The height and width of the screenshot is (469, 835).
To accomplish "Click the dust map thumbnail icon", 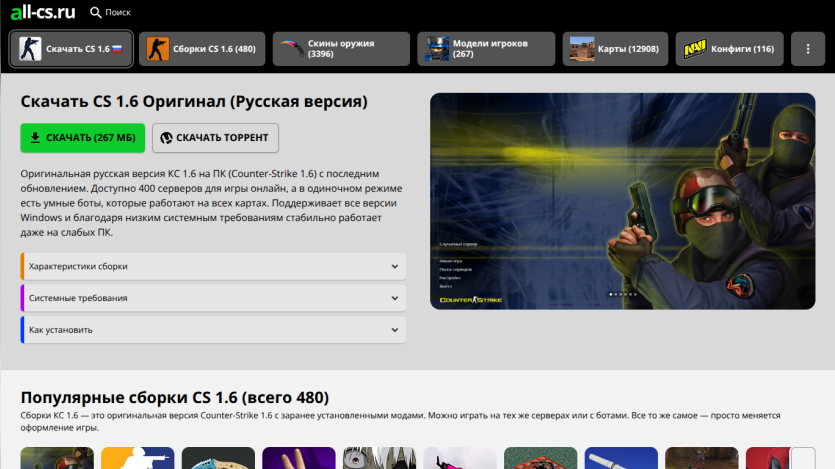I will [582, 49].
